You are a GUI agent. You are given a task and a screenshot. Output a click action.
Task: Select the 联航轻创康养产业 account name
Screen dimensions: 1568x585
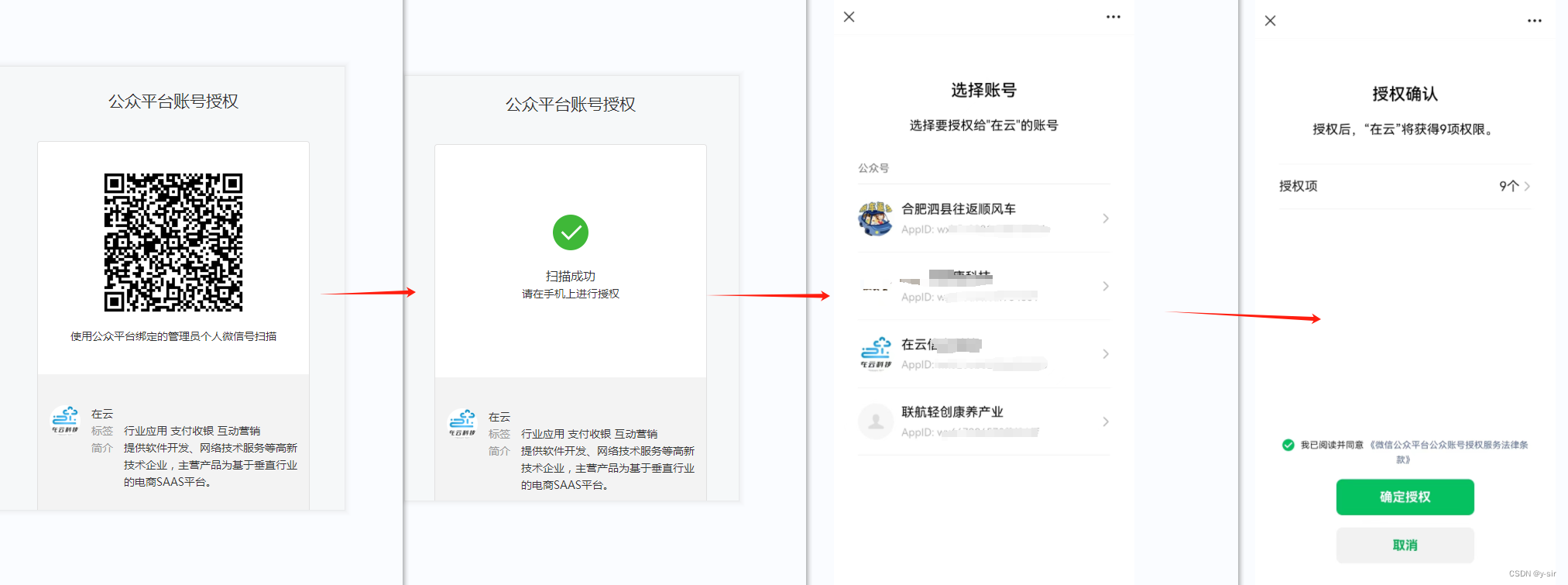(952, 411)
